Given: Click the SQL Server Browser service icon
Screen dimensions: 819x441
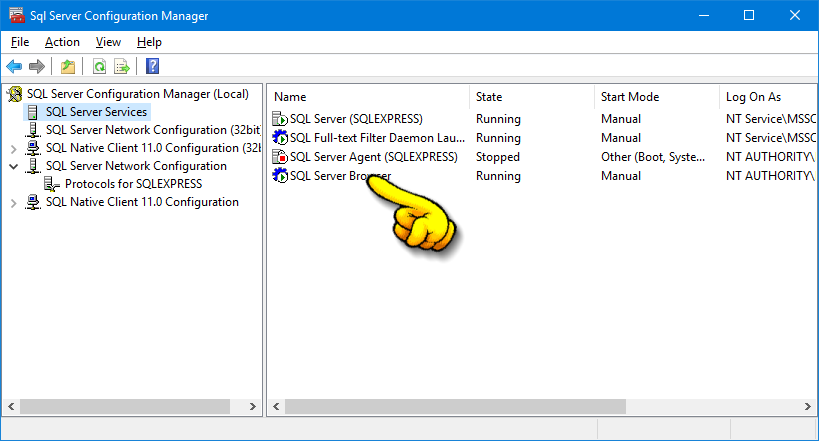Looking at the screenshot, I should pos(280,176).
